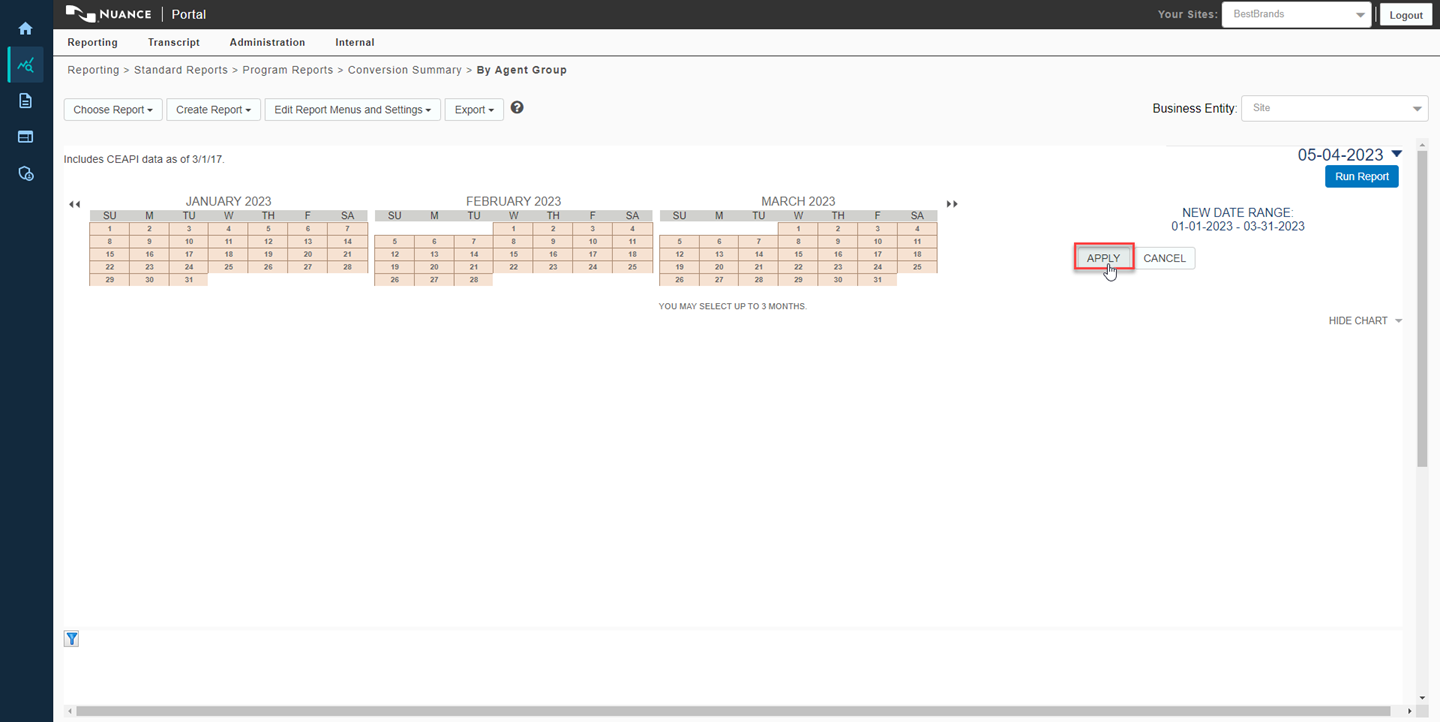This screenshot has width=1440, height=722.
Task: Open the Business Entity Site dropdown
Action: point(1334,108)
